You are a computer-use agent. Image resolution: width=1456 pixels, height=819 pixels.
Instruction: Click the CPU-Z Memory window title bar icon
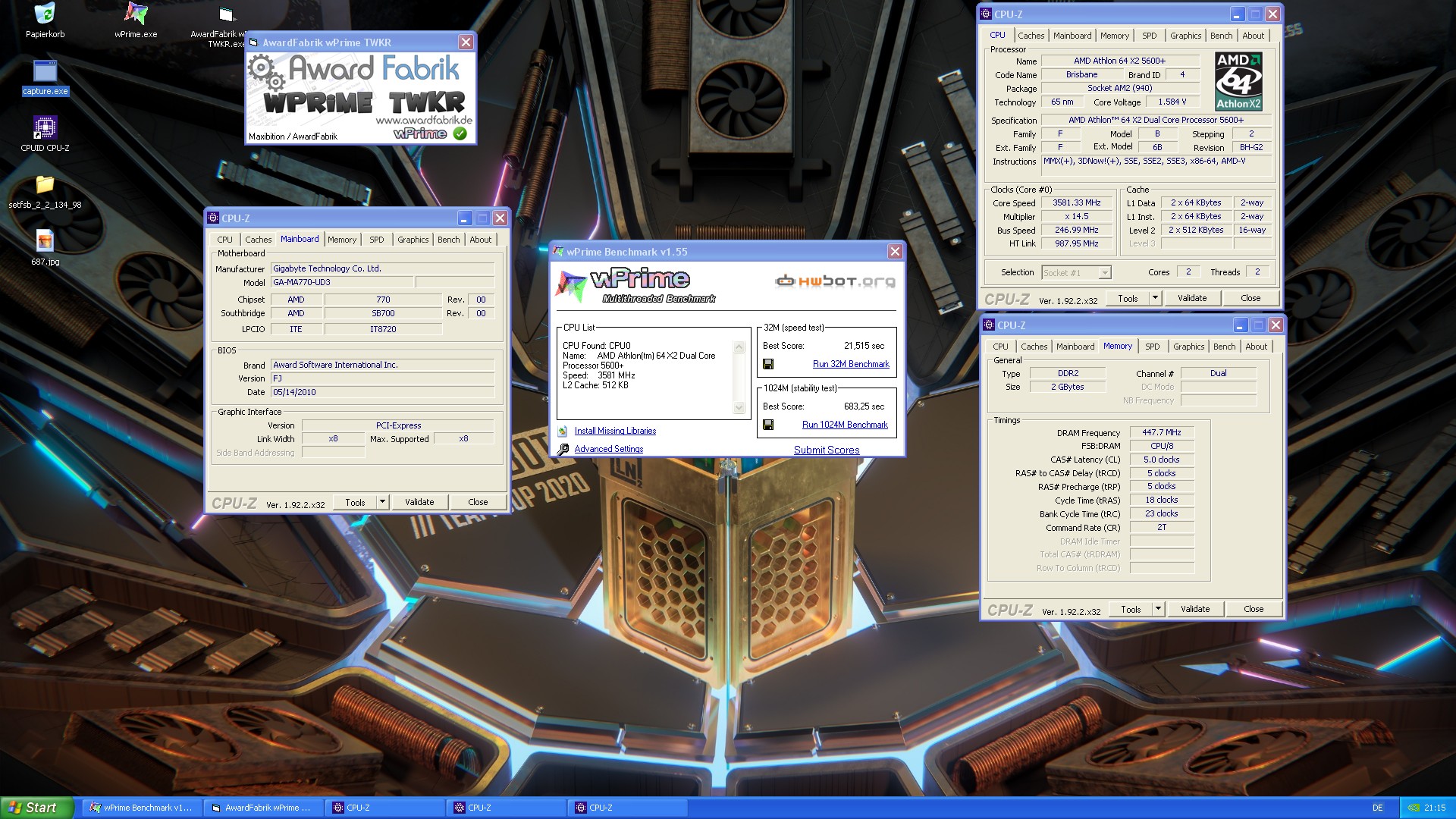click(x=989, y=325)
